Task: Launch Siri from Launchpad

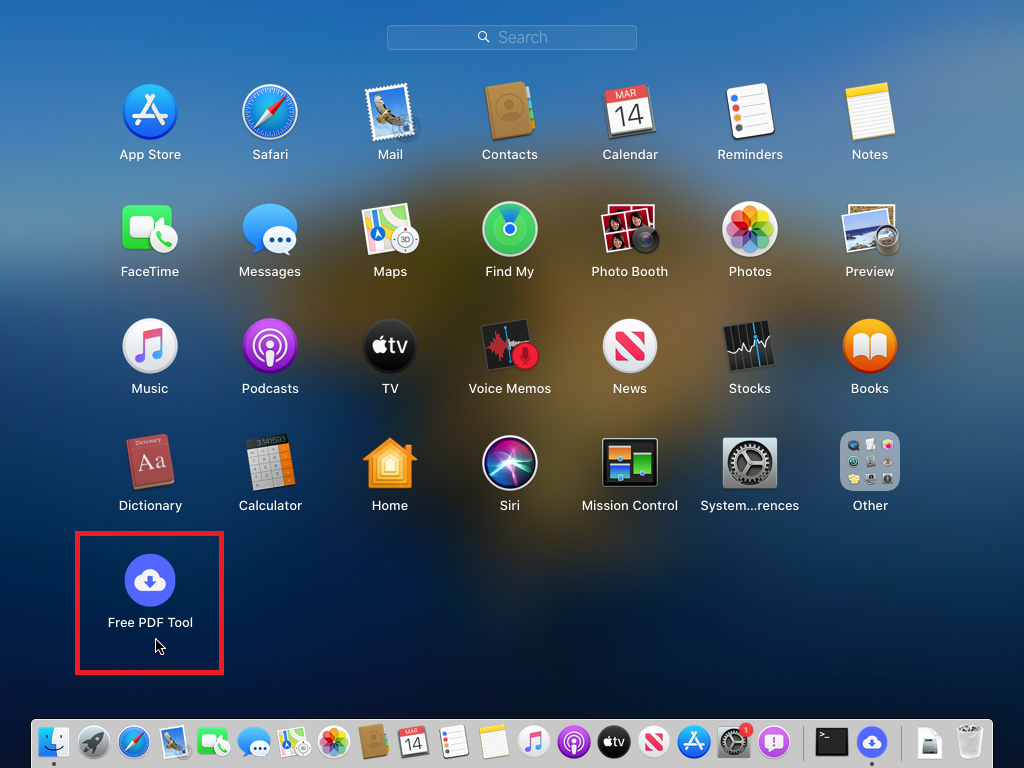Action: (509, 463)
